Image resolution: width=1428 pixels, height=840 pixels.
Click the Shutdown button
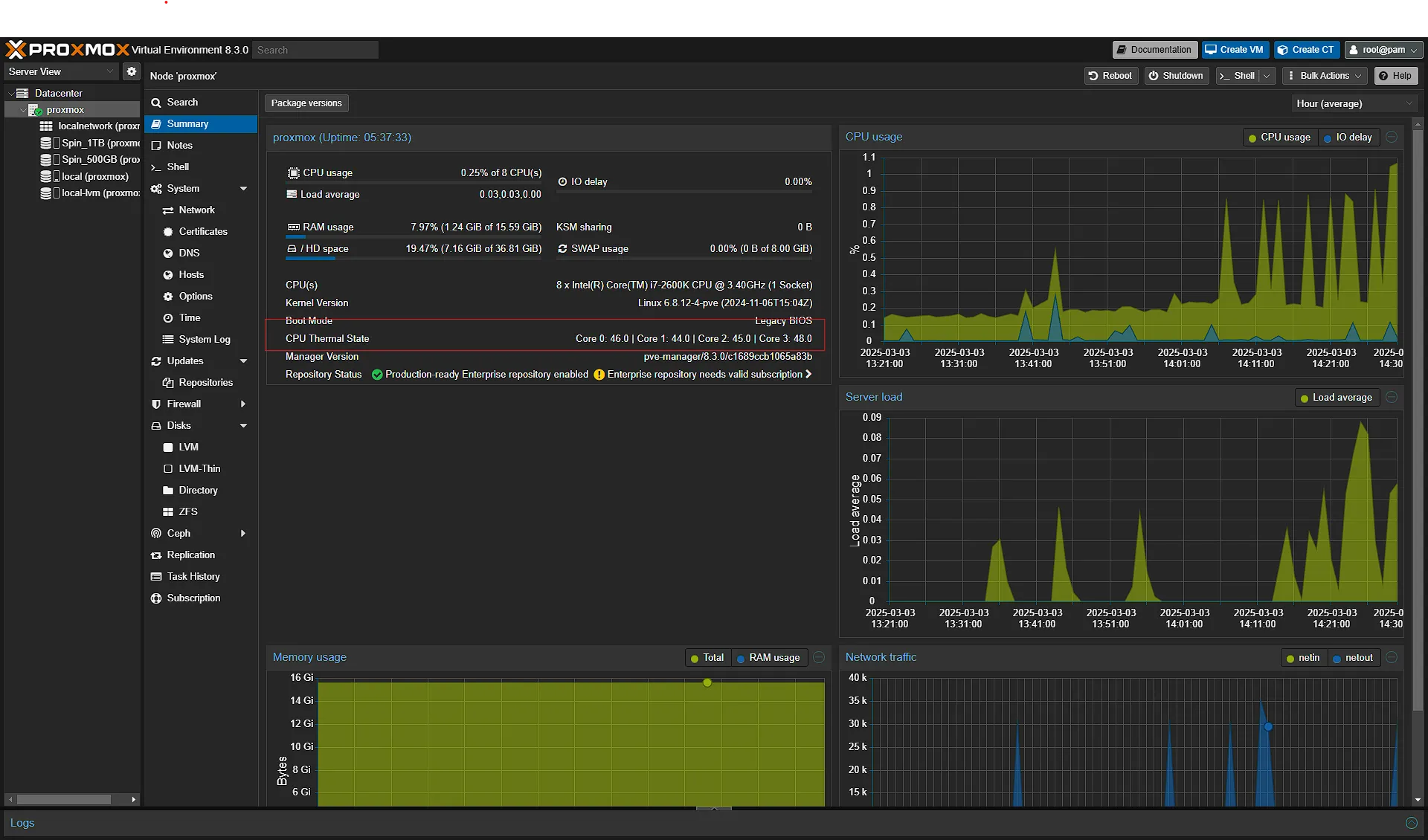(x=1176, y=76)
